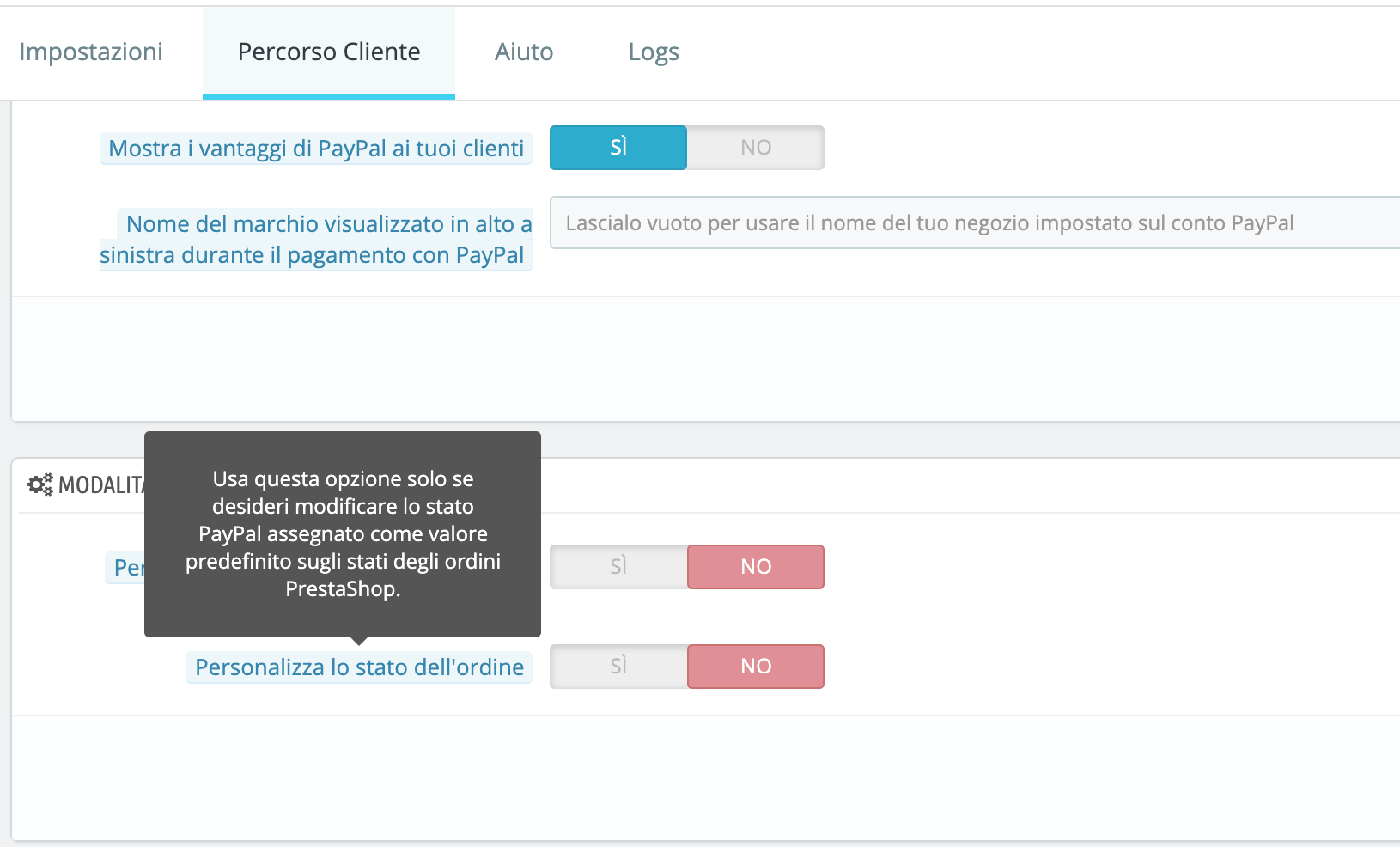Select the Percorso Cliente tab
This screenshot has height=847, width=1400.
pyautogui.click(x=329, y=52)
